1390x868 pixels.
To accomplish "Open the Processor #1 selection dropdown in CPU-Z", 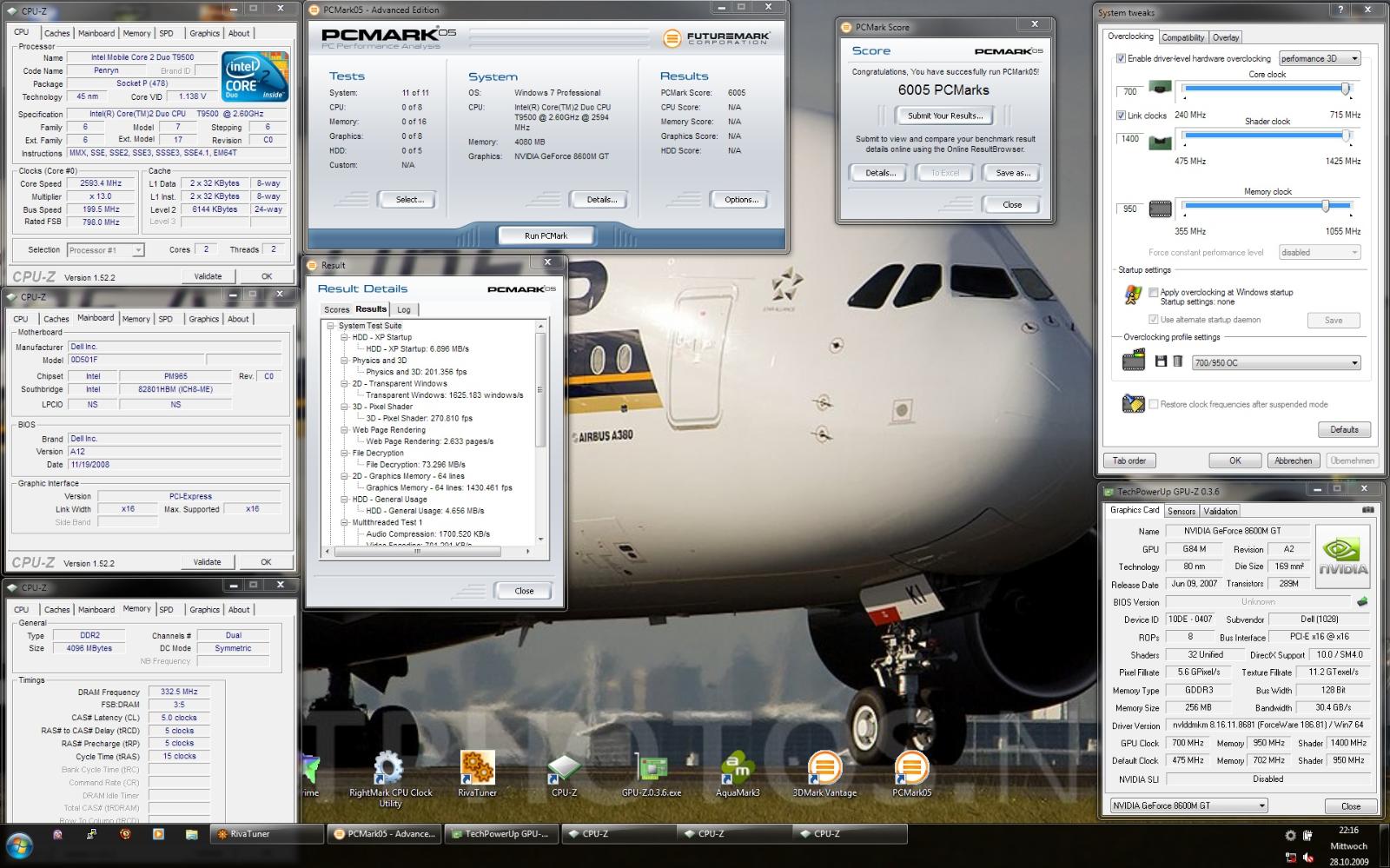I will pyautogui.click(x=105, y=250).
